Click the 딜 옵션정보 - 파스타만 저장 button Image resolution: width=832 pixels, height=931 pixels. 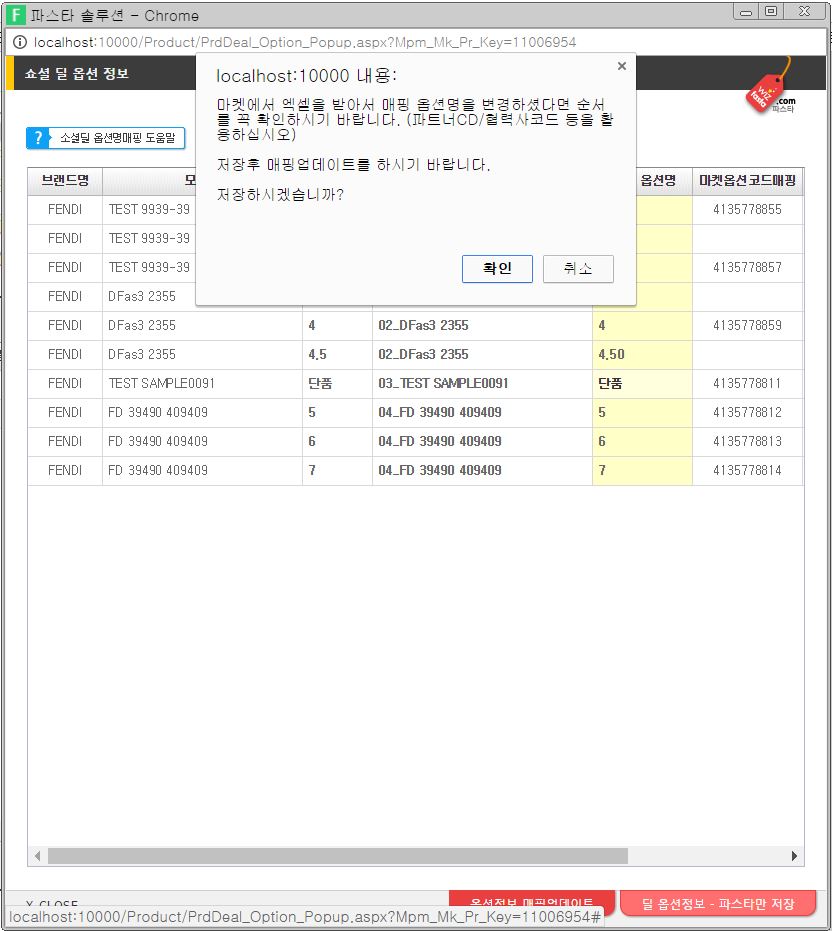point(717,904)
